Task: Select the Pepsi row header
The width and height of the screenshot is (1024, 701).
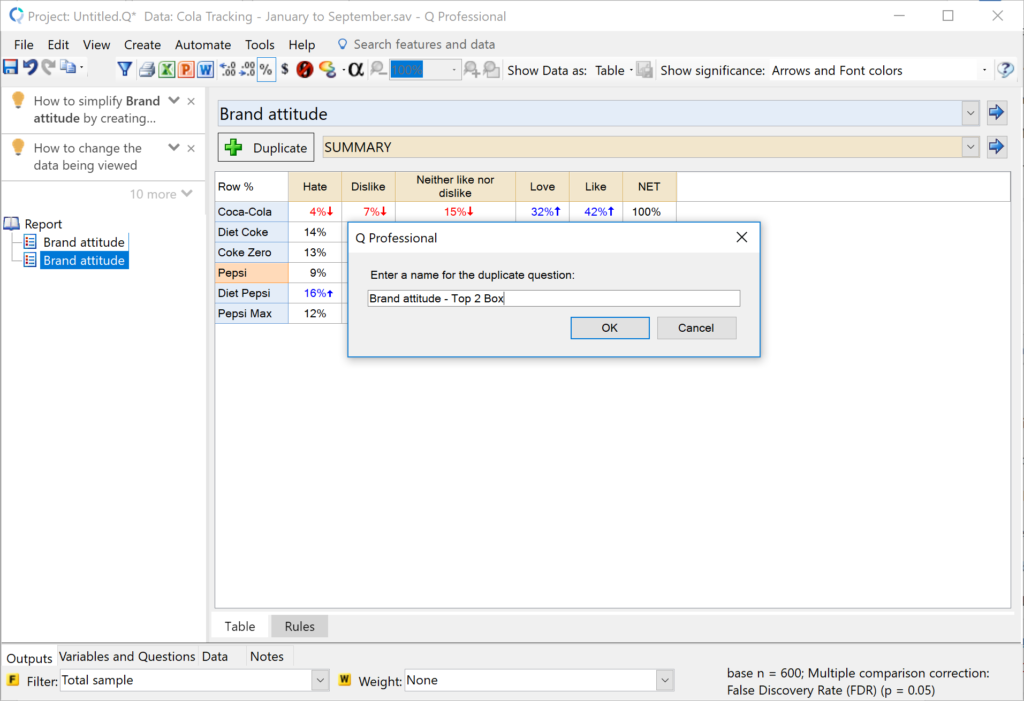Action: pos(251,273)
